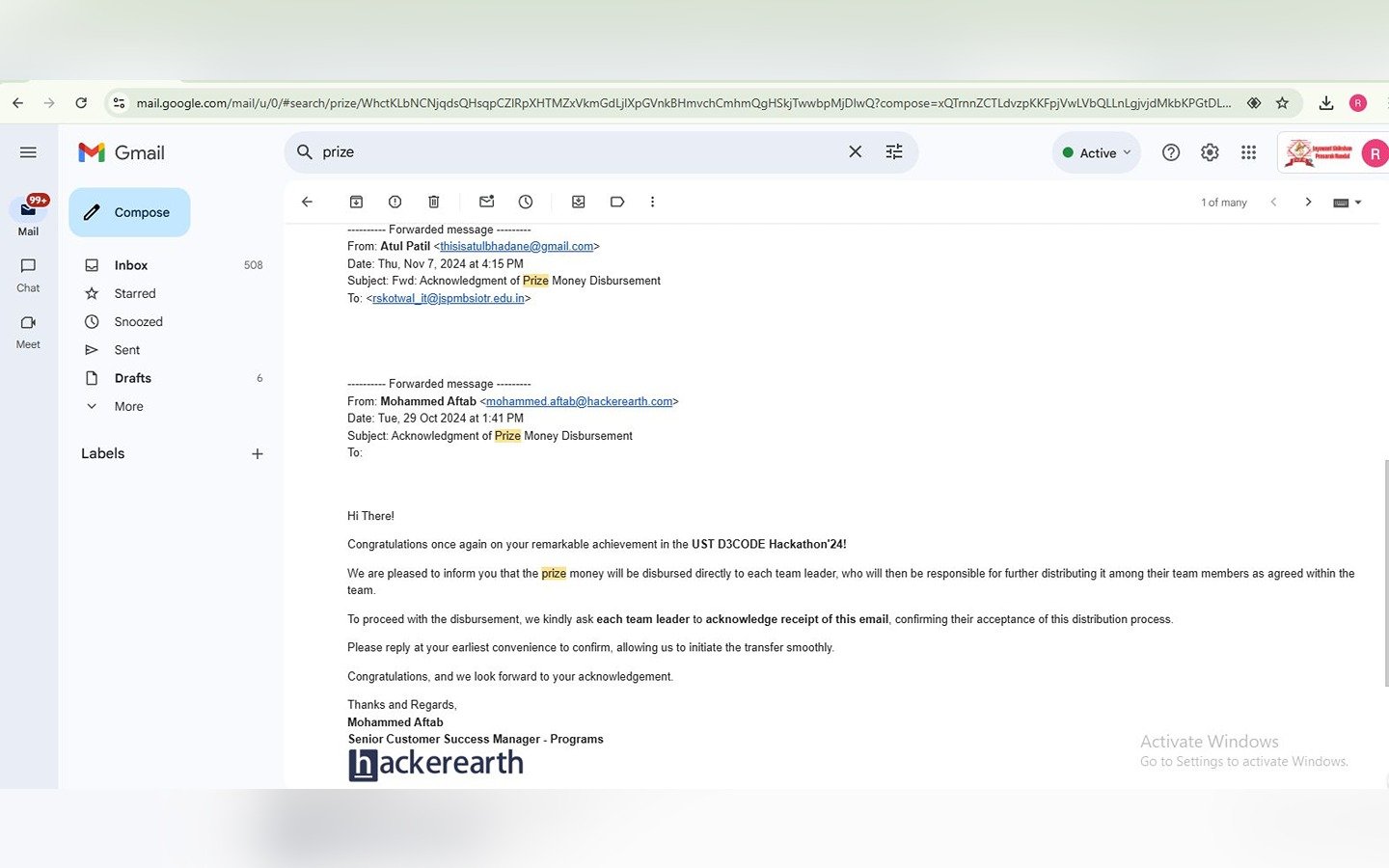This screenshot has height=868, width=1389.
Task: Click 'Labels' heading text
Action: point(103,453)
